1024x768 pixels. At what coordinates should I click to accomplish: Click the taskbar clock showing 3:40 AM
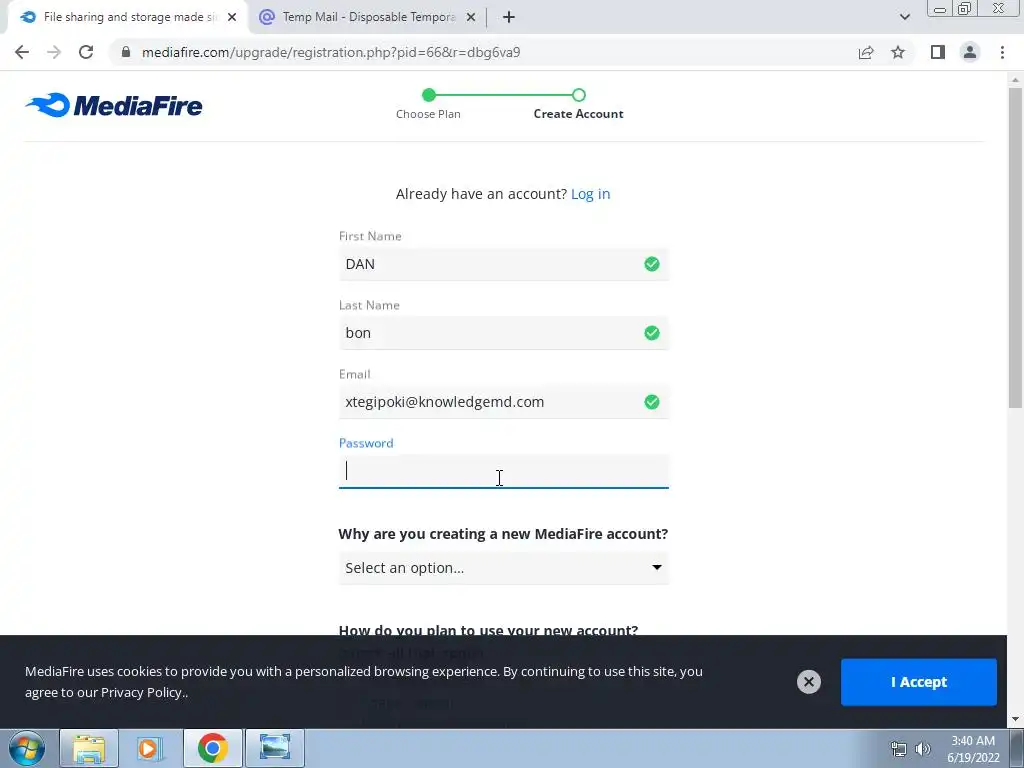(972, 749)
